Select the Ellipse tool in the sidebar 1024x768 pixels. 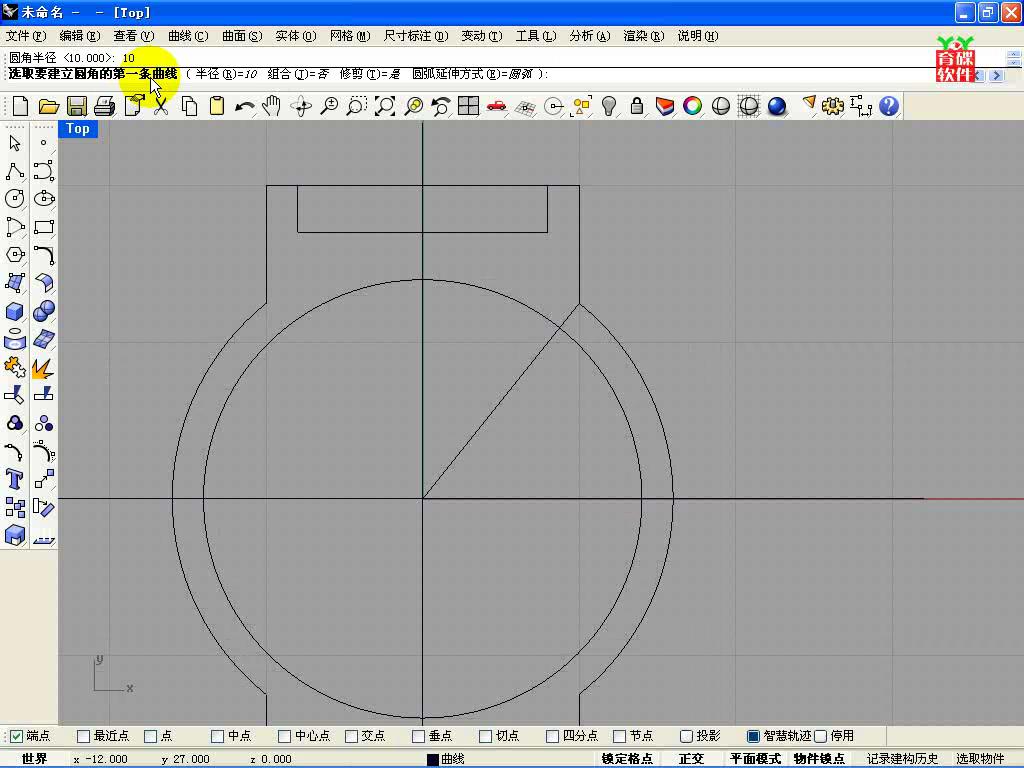click(x=44, y=199)
